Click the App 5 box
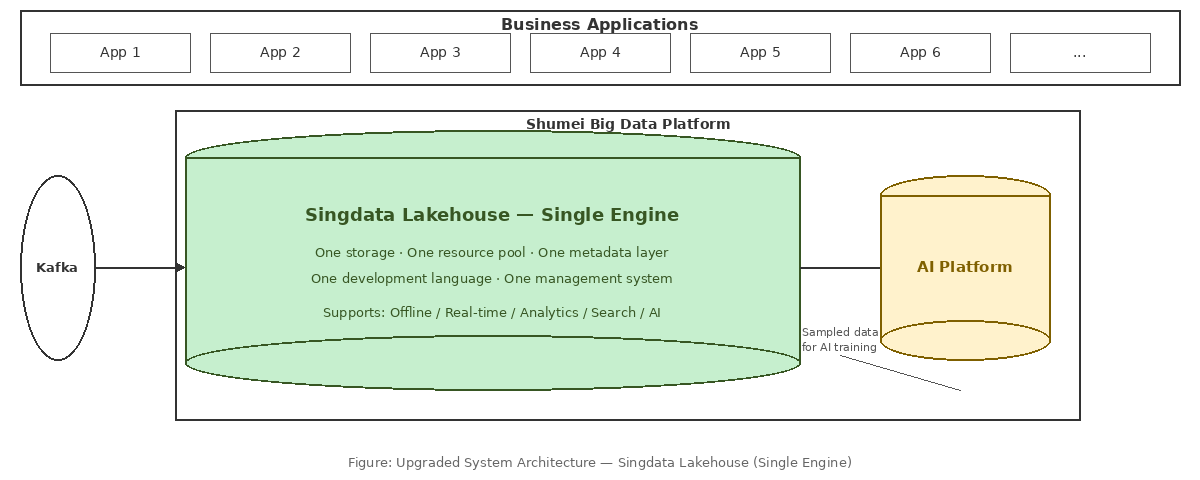Image resolution: width=1200 pixels, height=480 pixels. (760, 53)
